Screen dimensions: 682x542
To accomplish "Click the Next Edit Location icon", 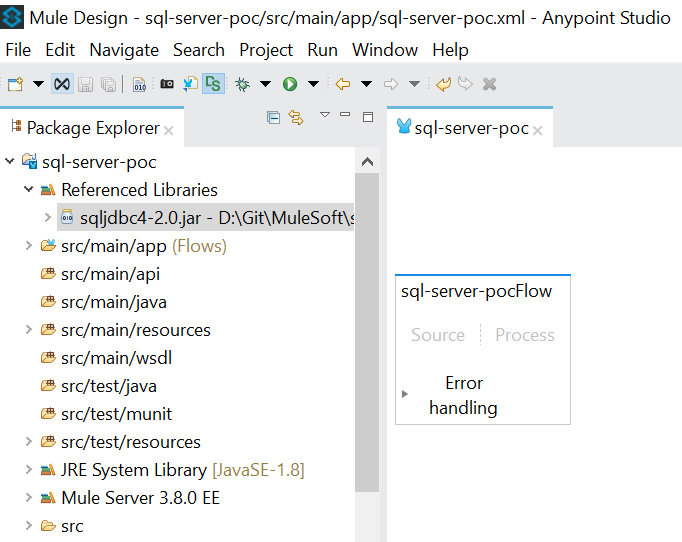I will (465, 84).
